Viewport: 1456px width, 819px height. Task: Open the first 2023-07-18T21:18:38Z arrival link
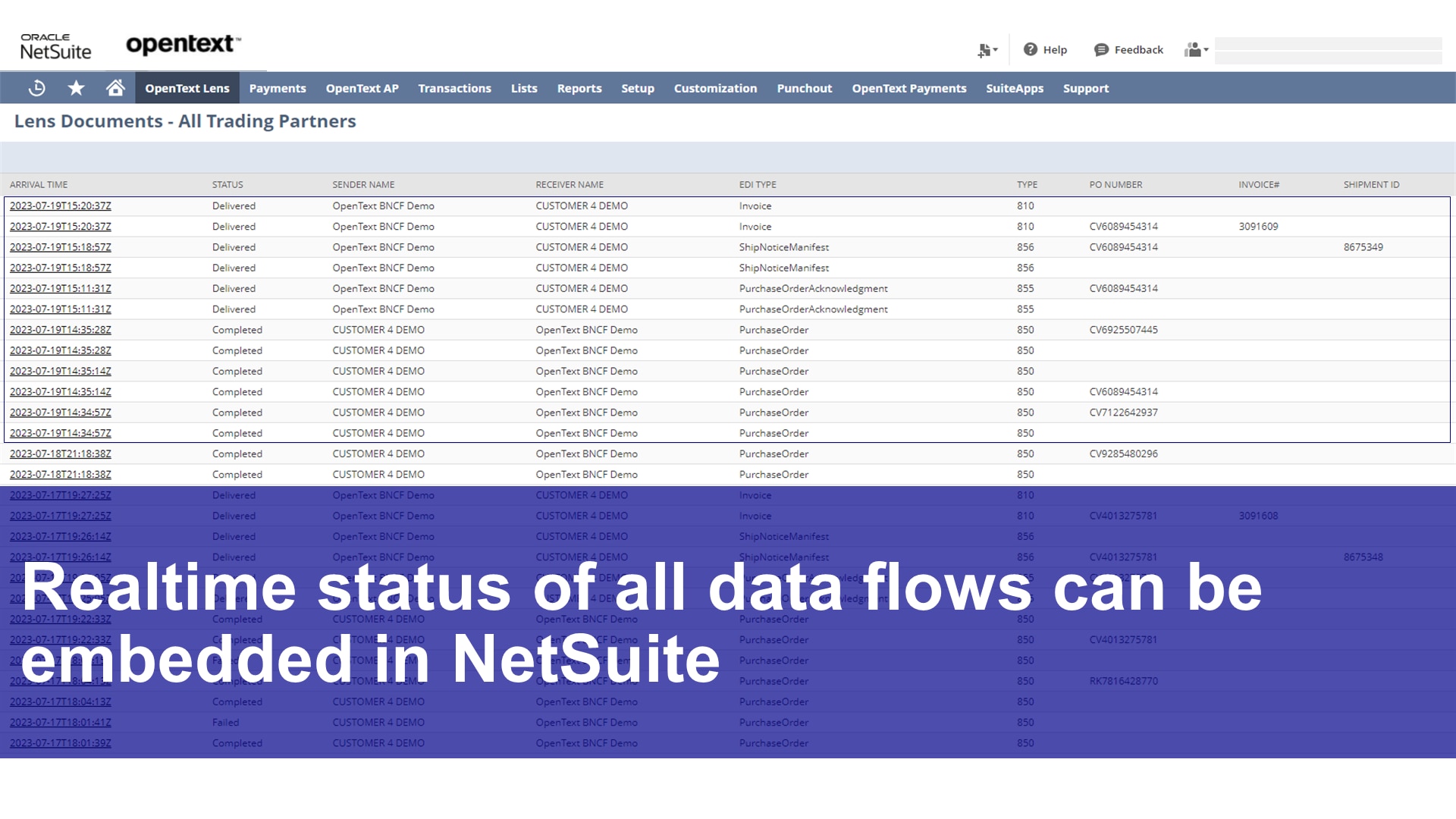[x=61, y=453]
